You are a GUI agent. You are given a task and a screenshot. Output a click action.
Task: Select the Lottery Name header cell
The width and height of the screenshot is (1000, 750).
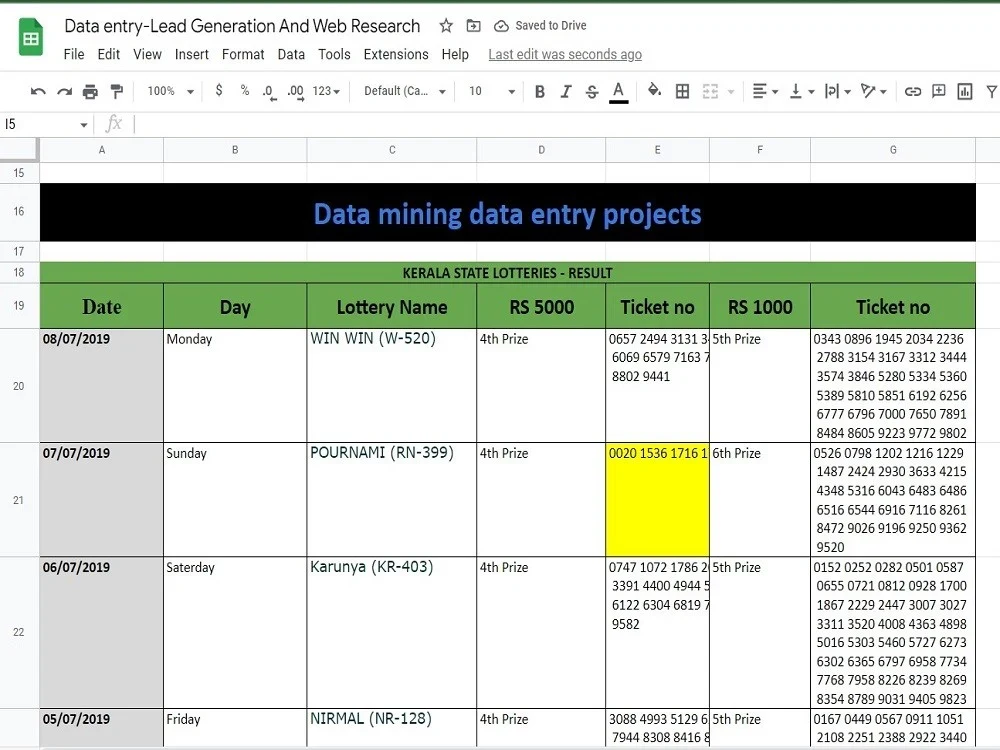[392, 307]
